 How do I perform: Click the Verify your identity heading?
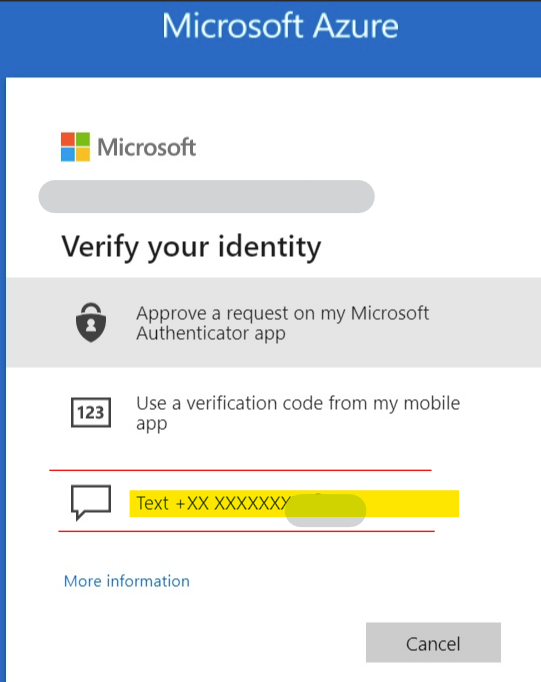click(191, 247)
